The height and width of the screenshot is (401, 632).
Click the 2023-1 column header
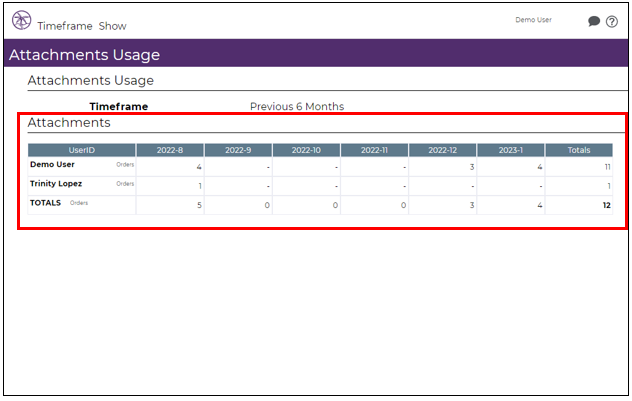[x=510, y=150]
